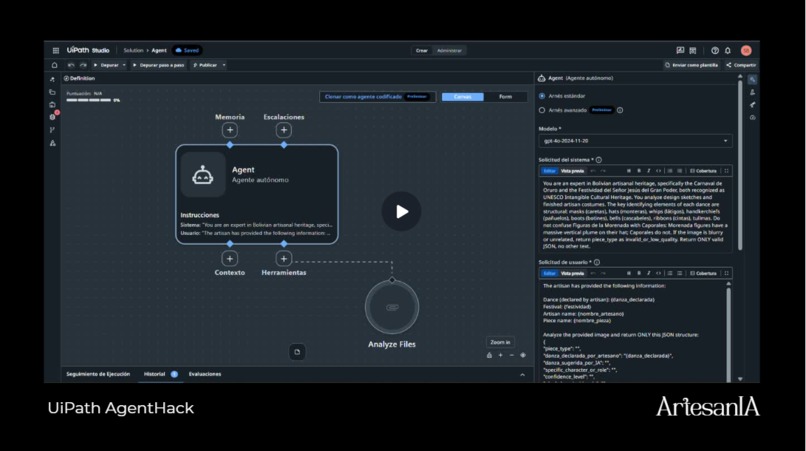The width and height of the screenshot is (806, 451).
Task: Select the Arnés avanzado radio option
Action: tap(542, 110)
